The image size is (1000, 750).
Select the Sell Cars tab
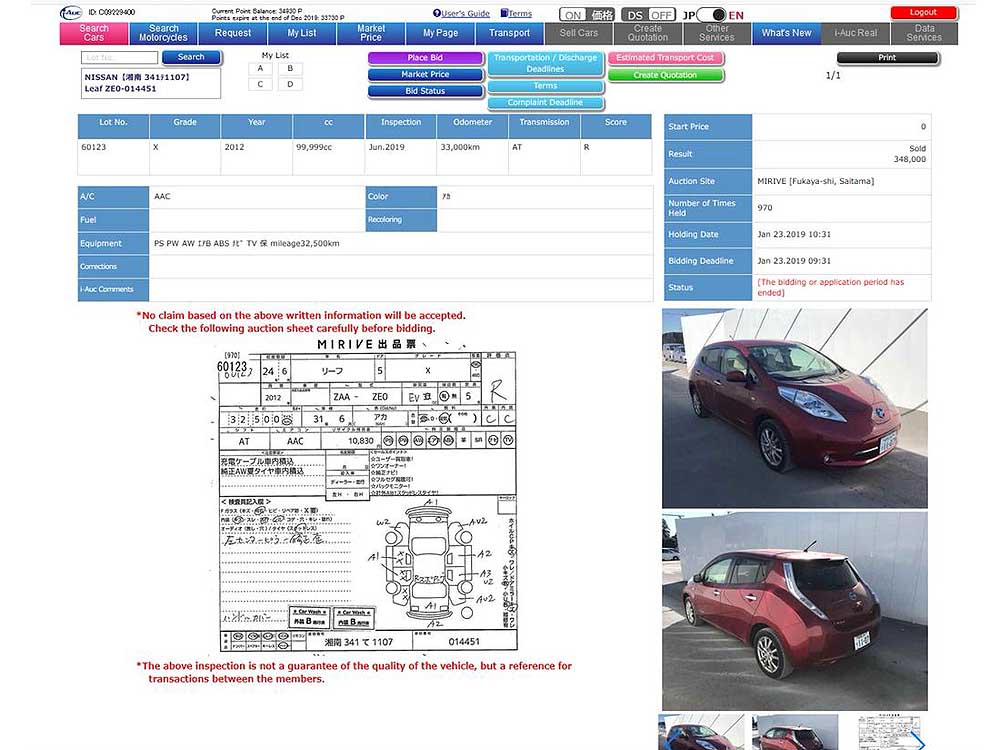[x=578, y=33]
